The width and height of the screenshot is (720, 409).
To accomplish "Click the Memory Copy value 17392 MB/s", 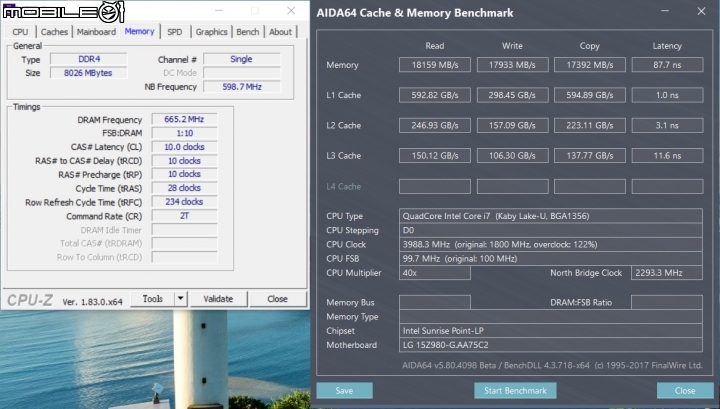I will click(x=590, y=65).
